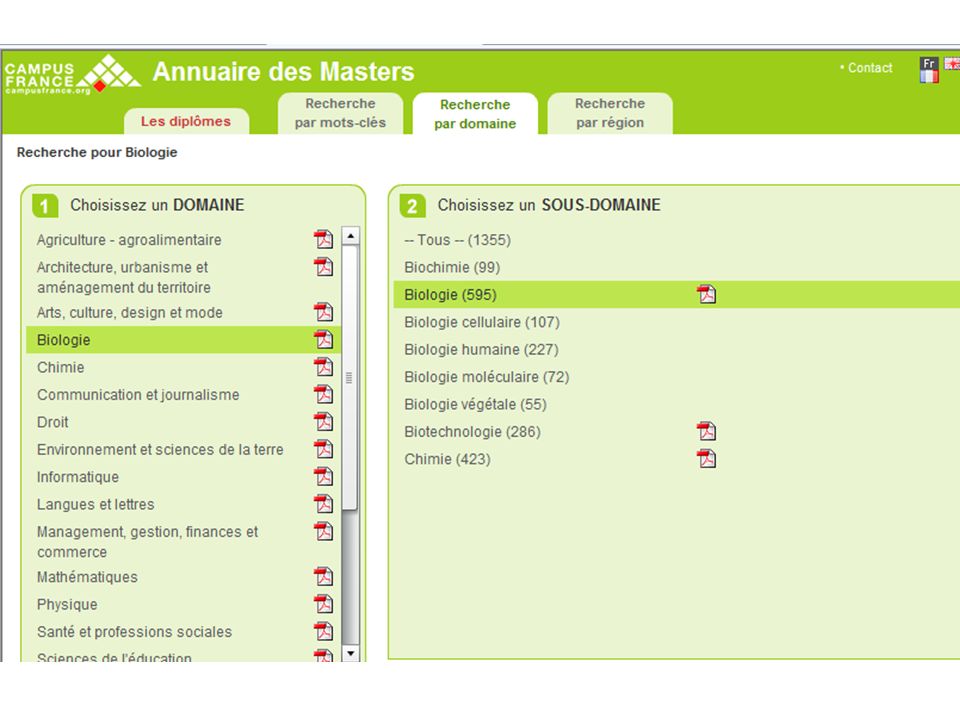This screenshot has width=960, height=720.
Task: Open PDF for Biotechnologie (286)
Action: pos(706,431)
